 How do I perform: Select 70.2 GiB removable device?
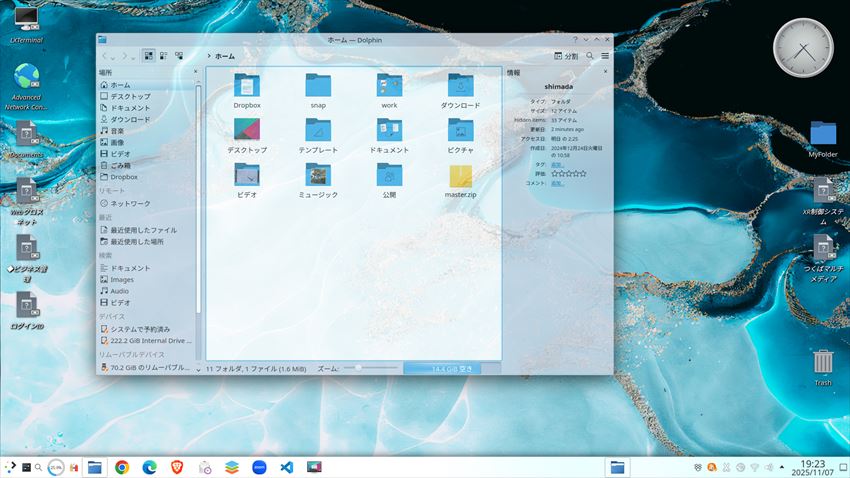(146, 367)
